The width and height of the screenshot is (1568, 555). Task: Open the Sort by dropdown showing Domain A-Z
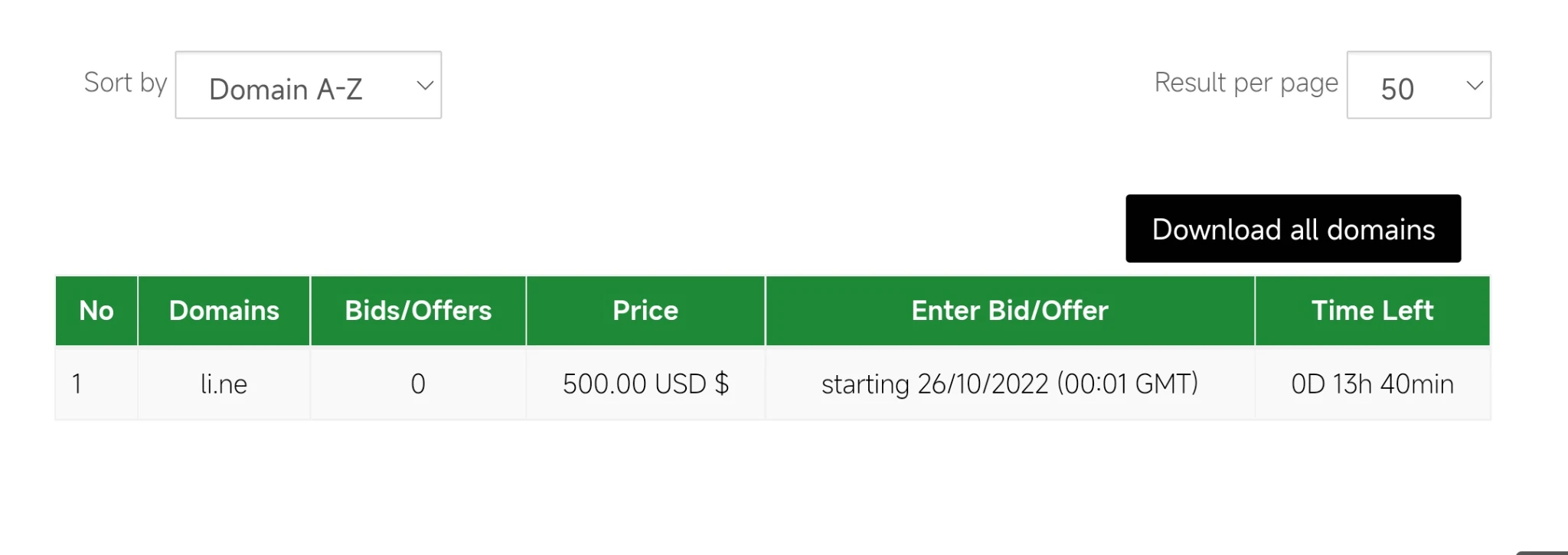coord(308,86)
